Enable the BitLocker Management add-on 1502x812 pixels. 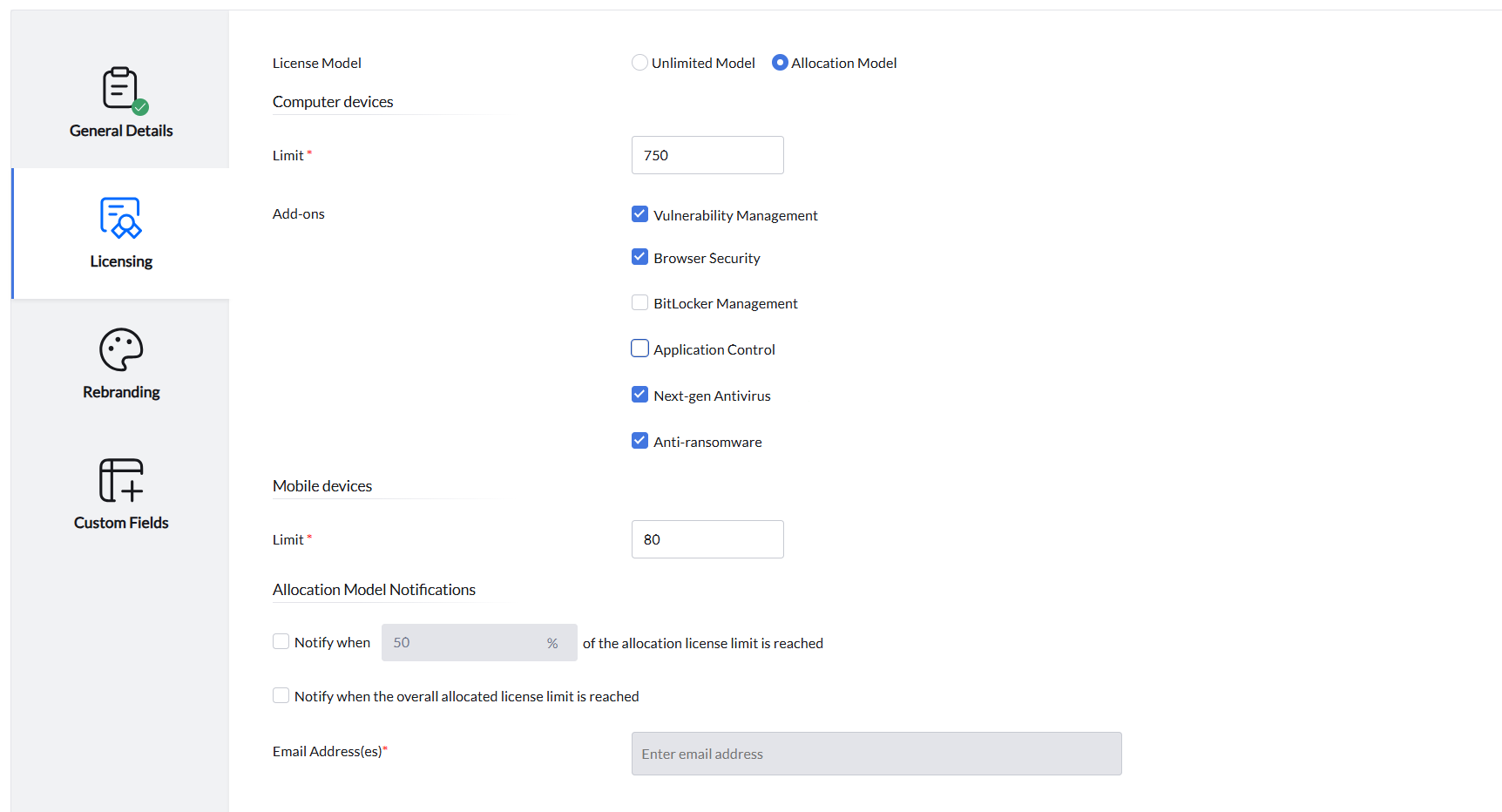click(640, 302)
